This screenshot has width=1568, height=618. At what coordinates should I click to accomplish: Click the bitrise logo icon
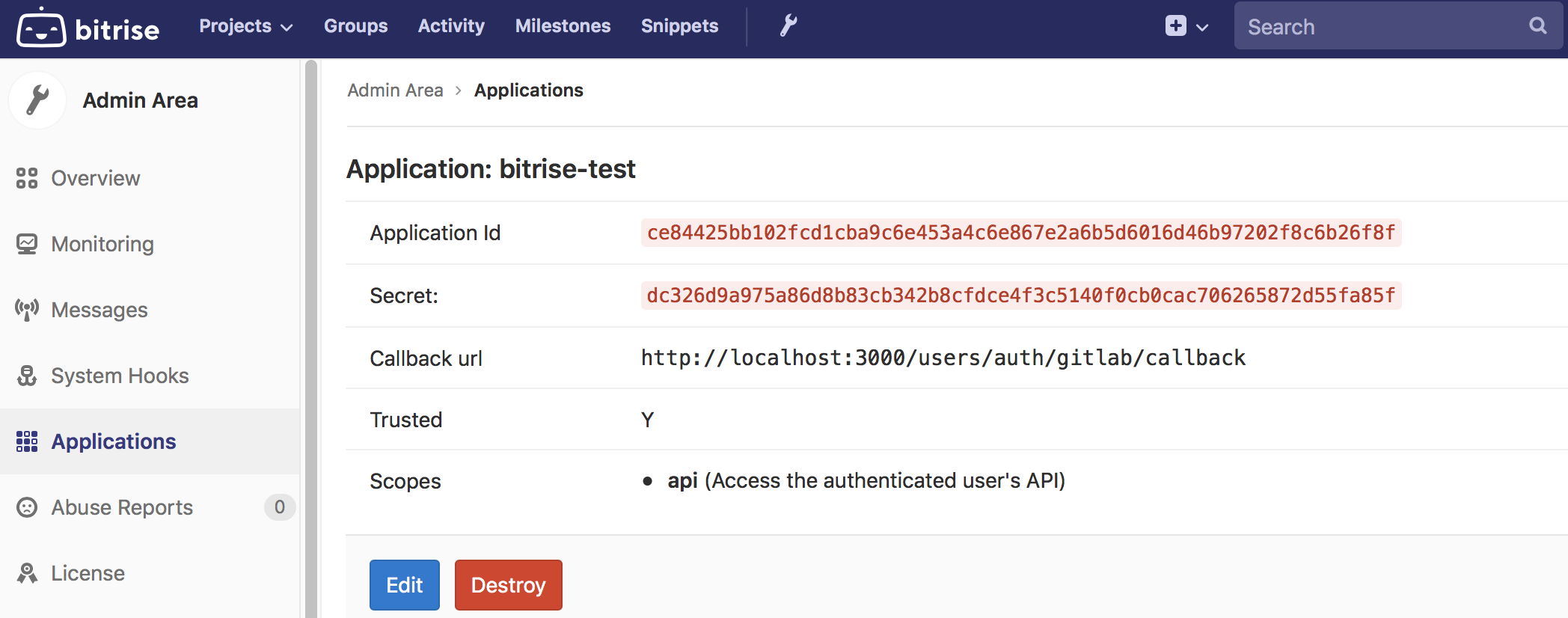pyautogui.click(x=41, y=28)
